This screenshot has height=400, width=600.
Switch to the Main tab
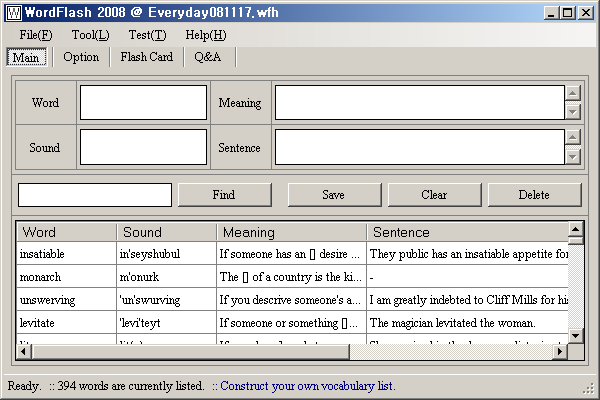coord(26,57)
